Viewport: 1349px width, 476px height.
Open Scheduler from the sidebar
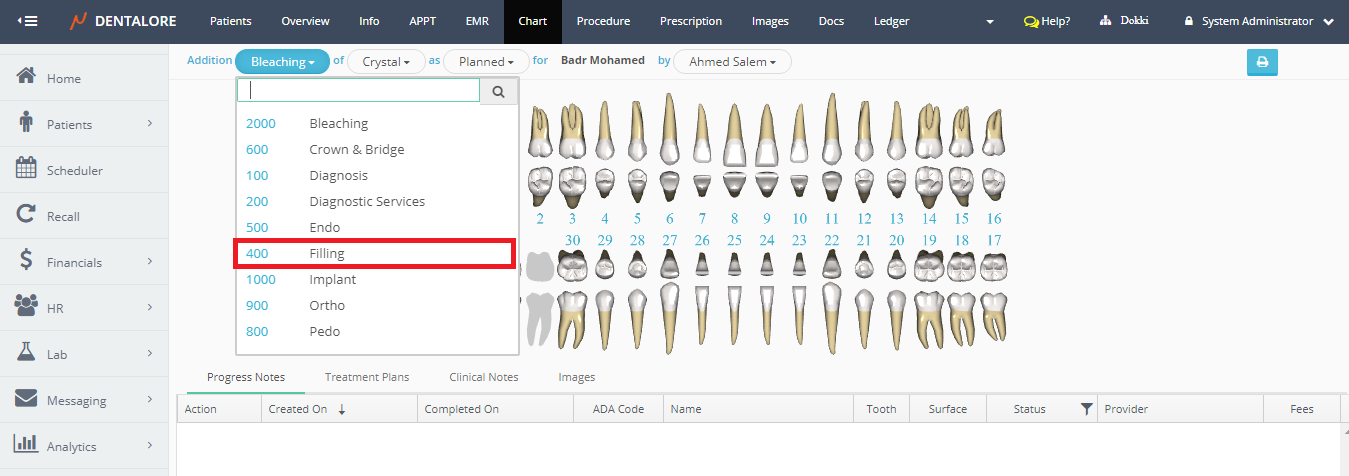point(74,171)
